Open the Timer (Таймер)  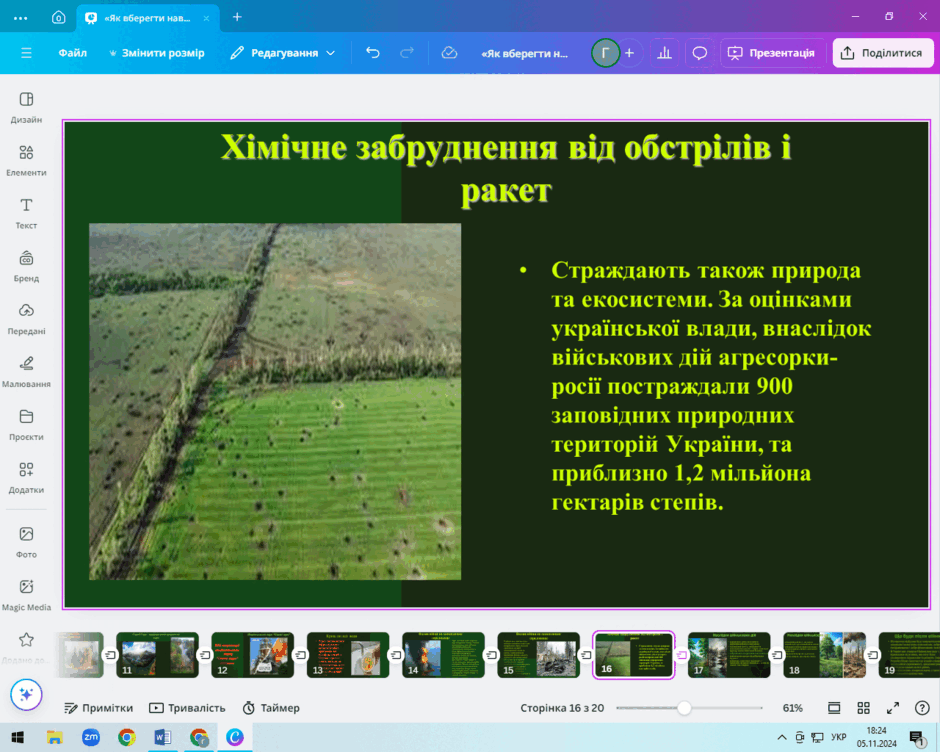[x=271, y=708]
